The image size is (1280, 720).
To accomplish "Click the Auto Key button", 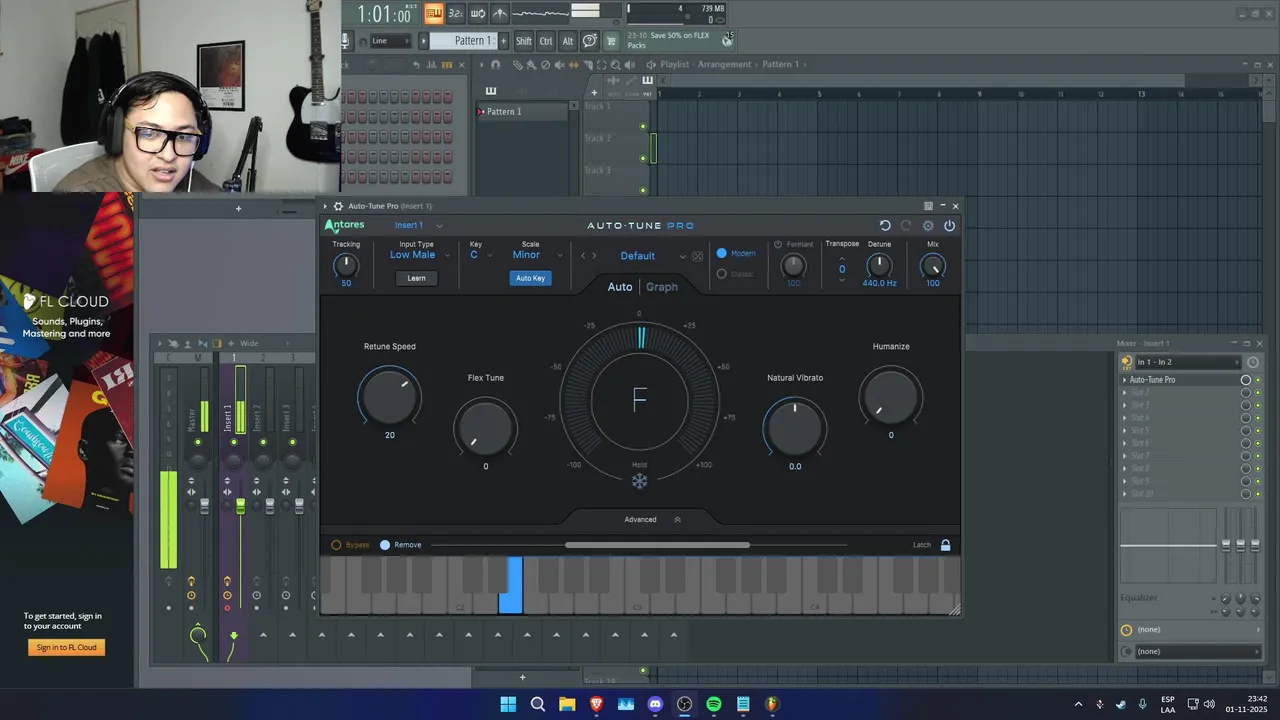I will click(x=530, y=278).
